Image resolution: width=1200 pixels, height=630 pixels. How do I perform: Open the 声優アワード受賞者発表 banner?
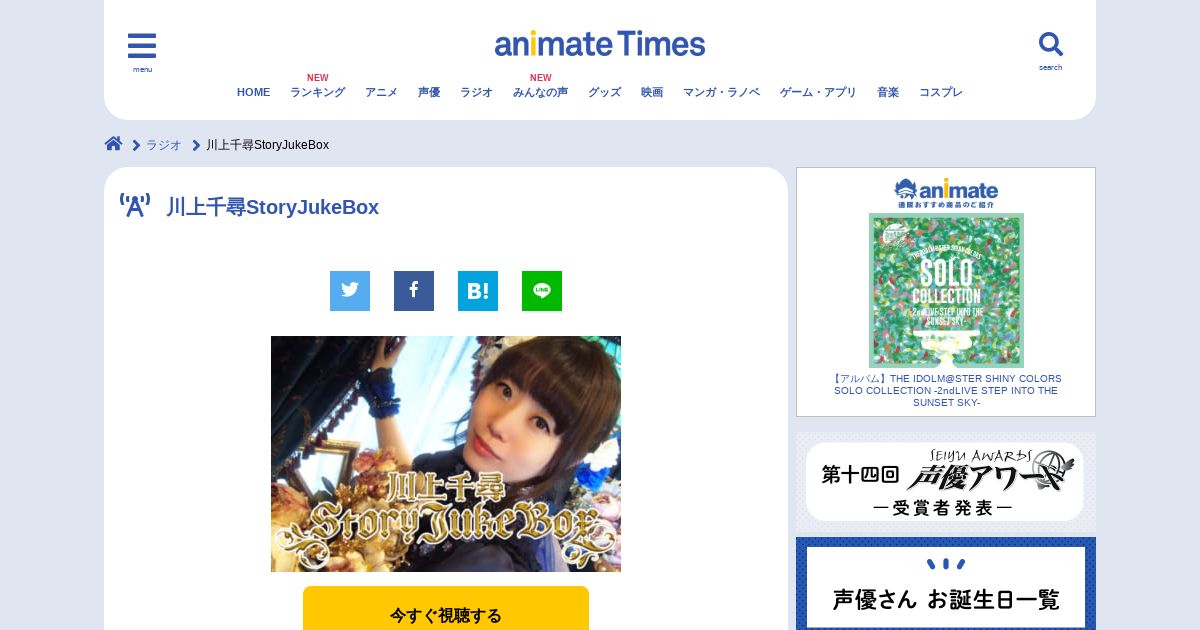click(x=946, y=482)
